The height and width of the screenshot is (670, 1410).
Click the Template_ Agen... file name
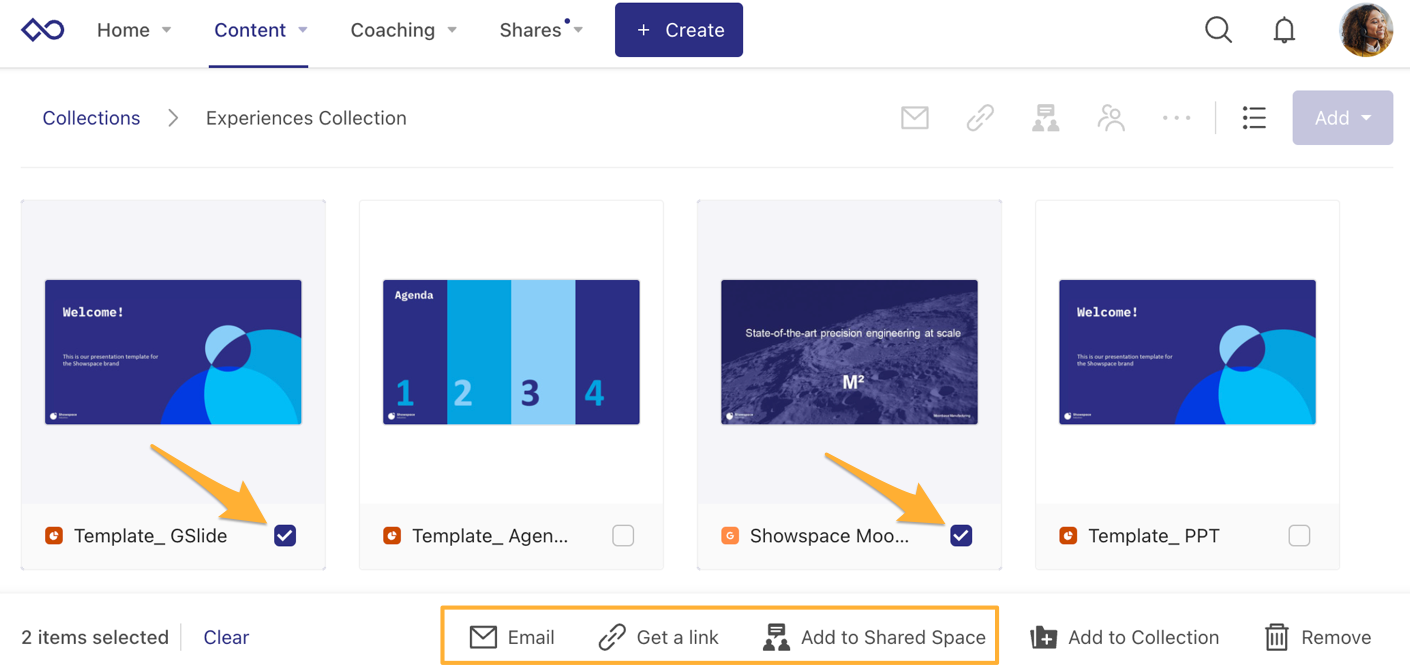[x=490, y=536]
